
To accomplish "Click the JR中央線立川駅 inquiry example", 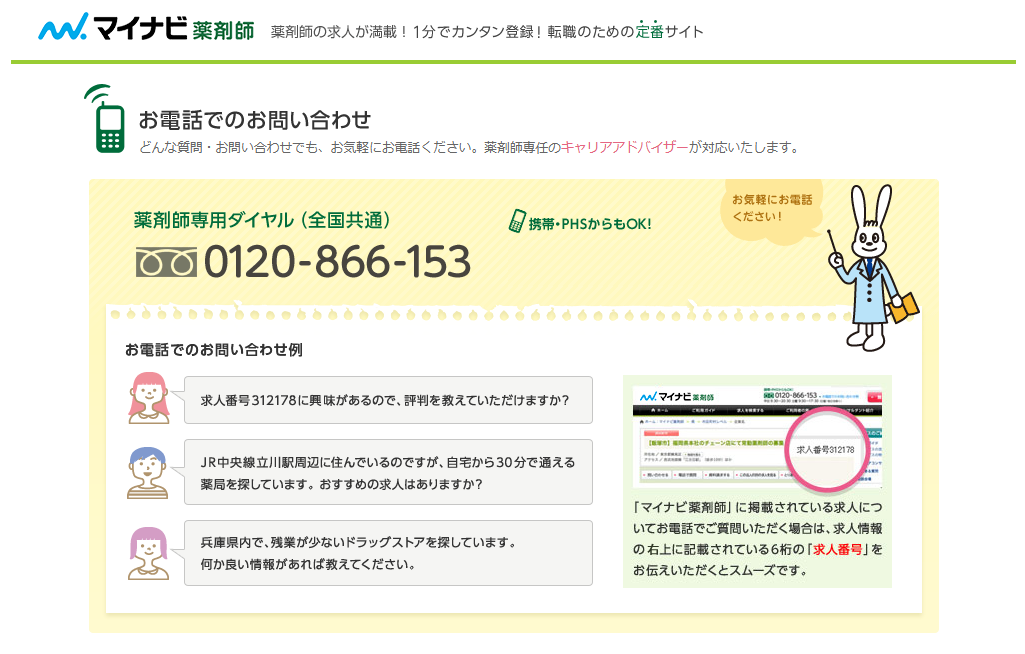I will 388,472.
